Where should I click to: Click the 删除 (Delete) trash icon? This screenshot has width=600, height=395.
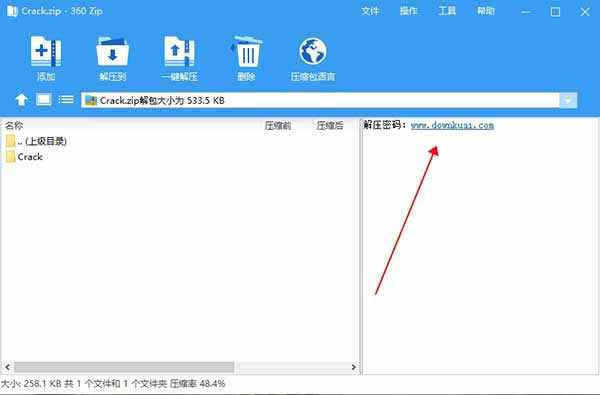pyautogui.click(x=246, y=58)
